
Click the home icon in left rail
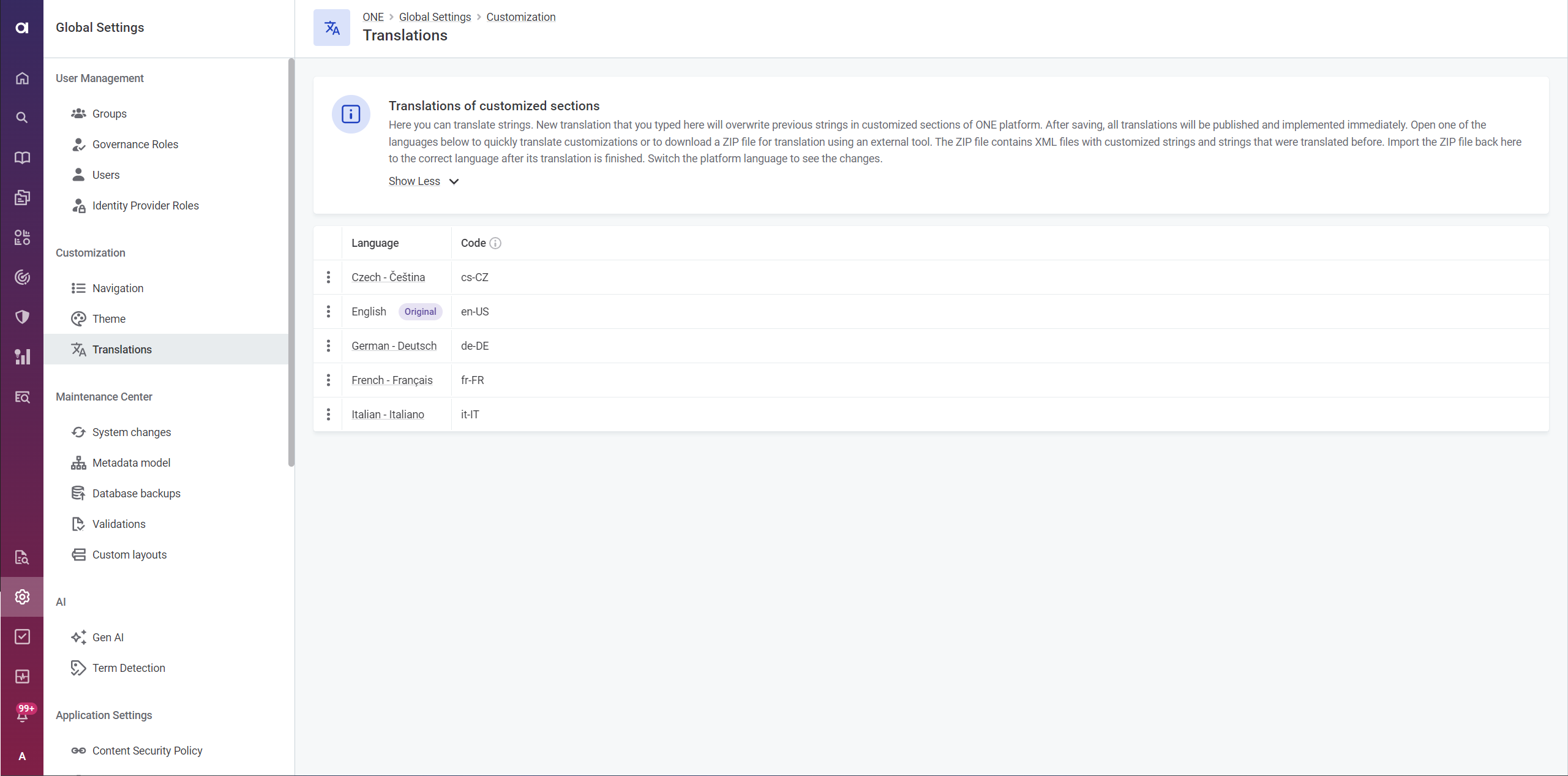click(x=22, y=78)
